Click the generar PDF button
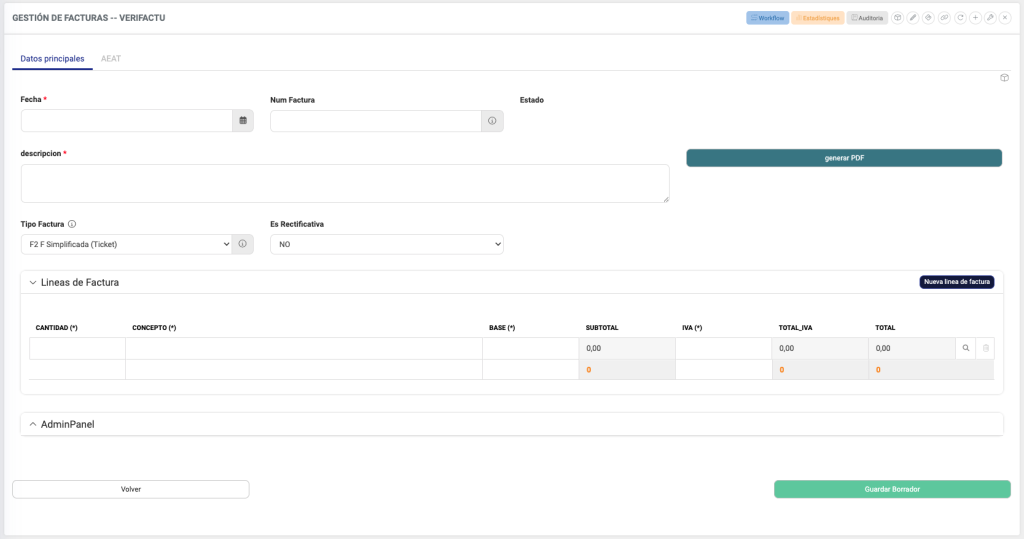1024x539 pixels. click(843, 158)
